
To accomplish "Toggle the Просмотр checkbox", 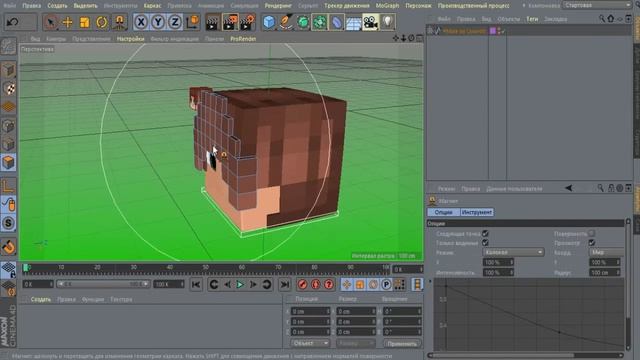I will click(x=591, y=243).
